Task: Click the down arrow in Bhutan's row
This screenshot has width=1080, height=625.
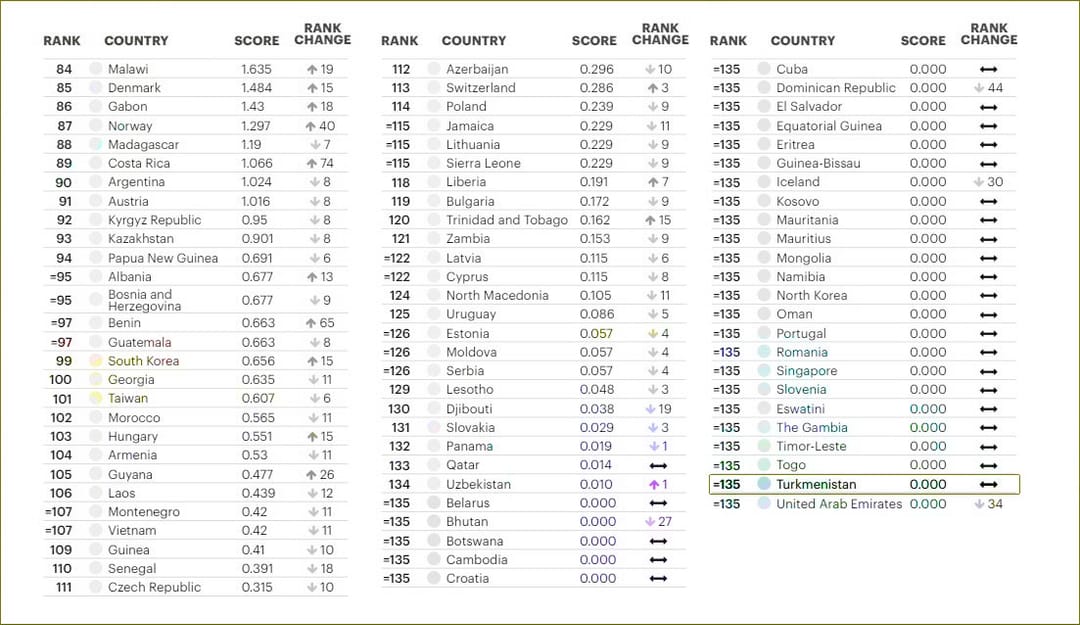Action: click(650, 521)
